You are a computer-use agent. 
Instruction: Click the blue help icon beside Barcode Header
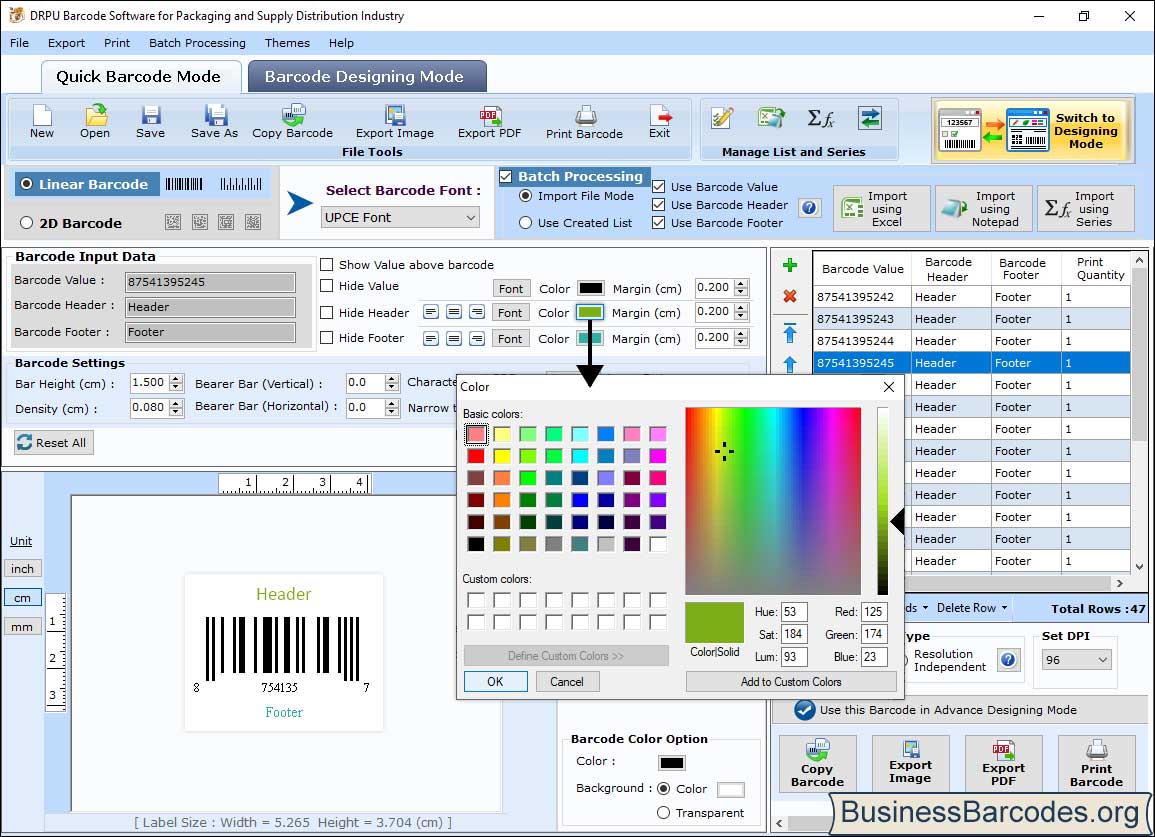coord(810,208)
